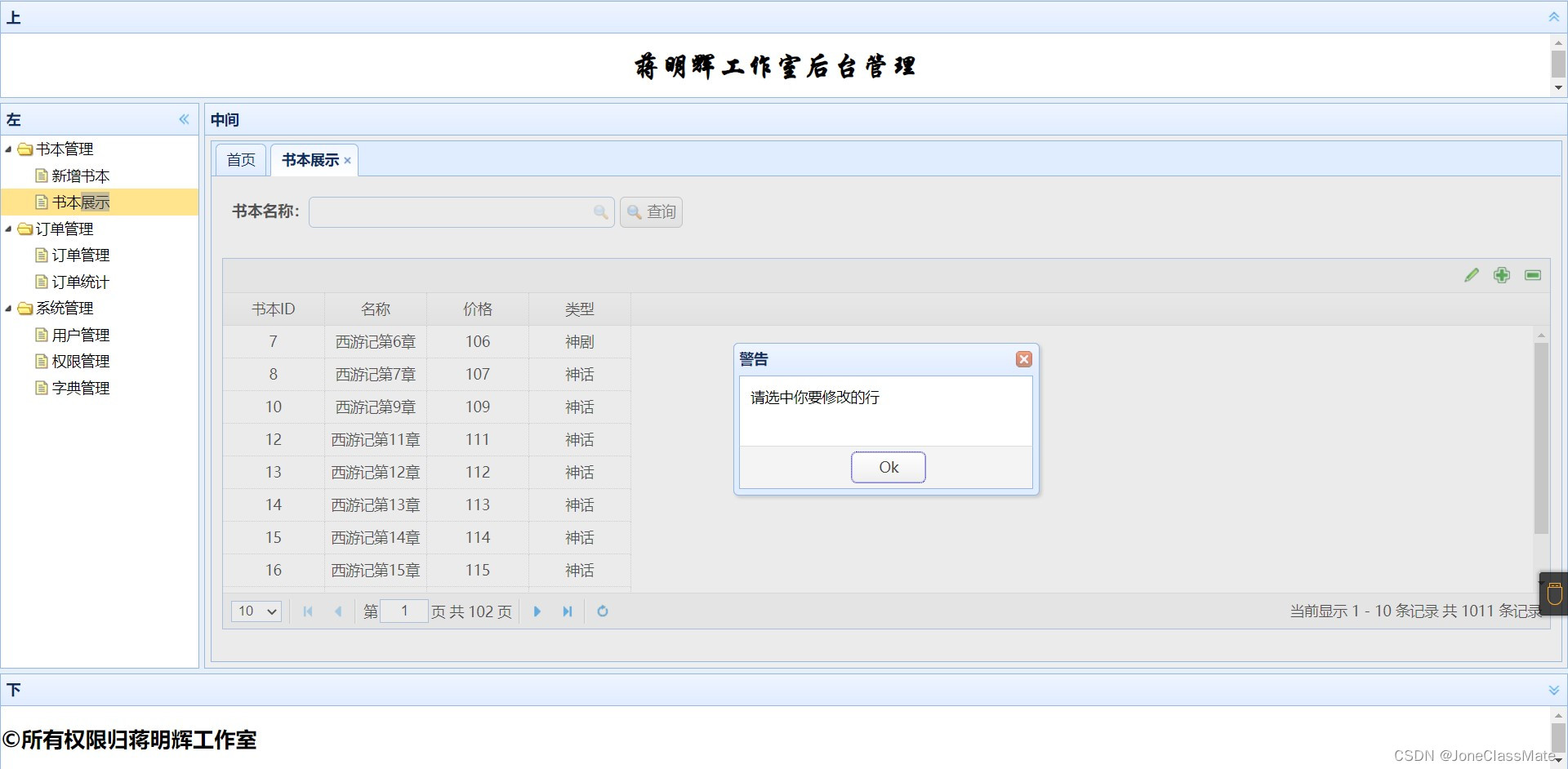Collapse the 上 panel
This screenshot has height=769, width=1568.
point(1553,17)
